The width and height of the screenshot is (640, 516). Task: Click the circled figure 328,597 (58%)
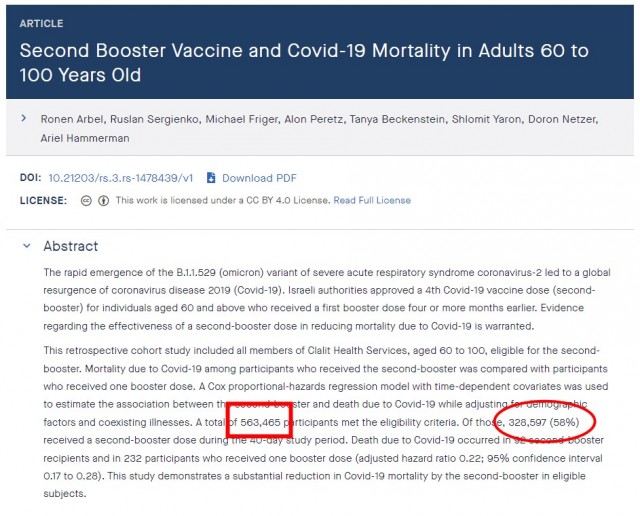coord(544,422)
